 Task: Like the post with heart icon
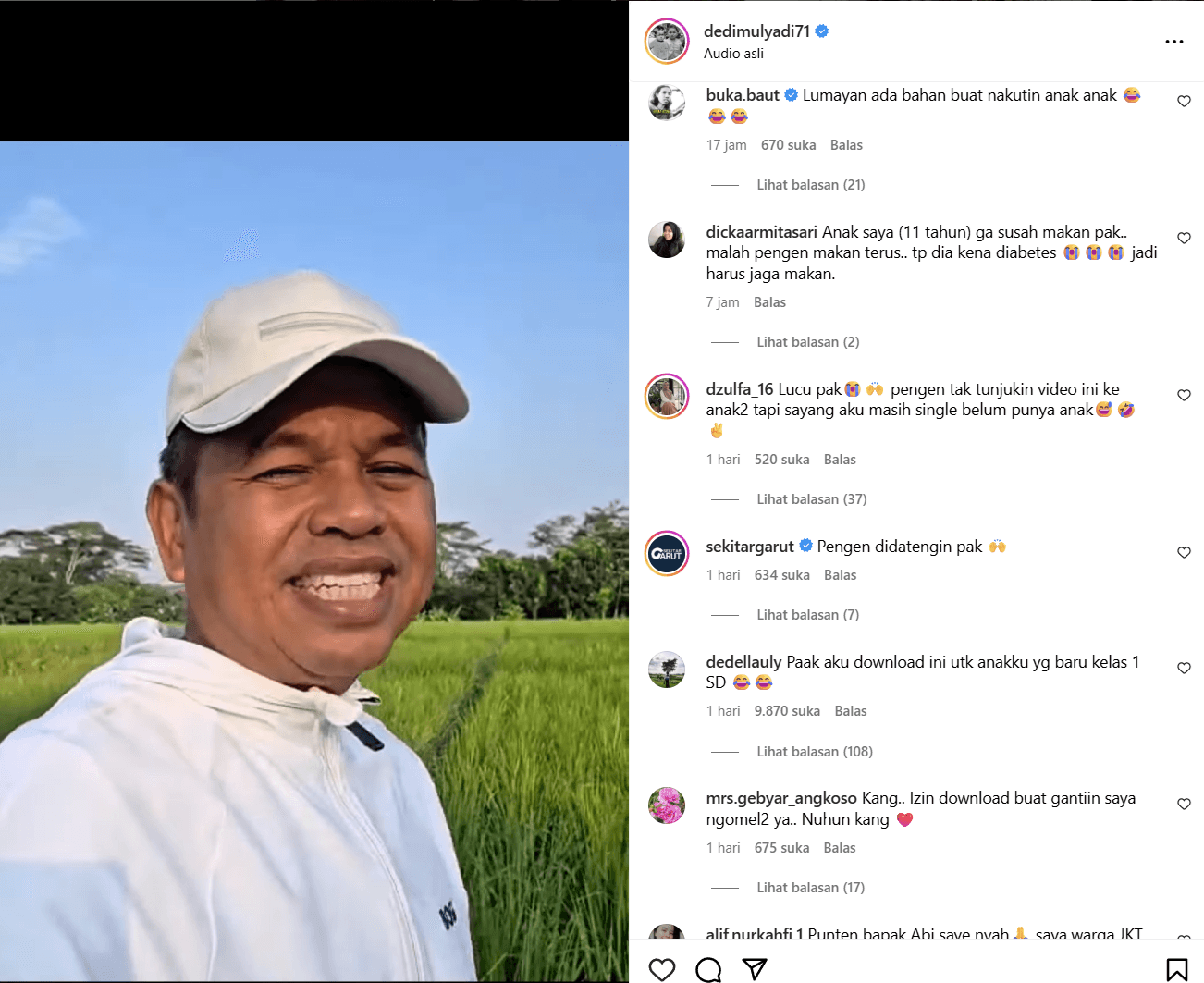[x=662, y=969]
